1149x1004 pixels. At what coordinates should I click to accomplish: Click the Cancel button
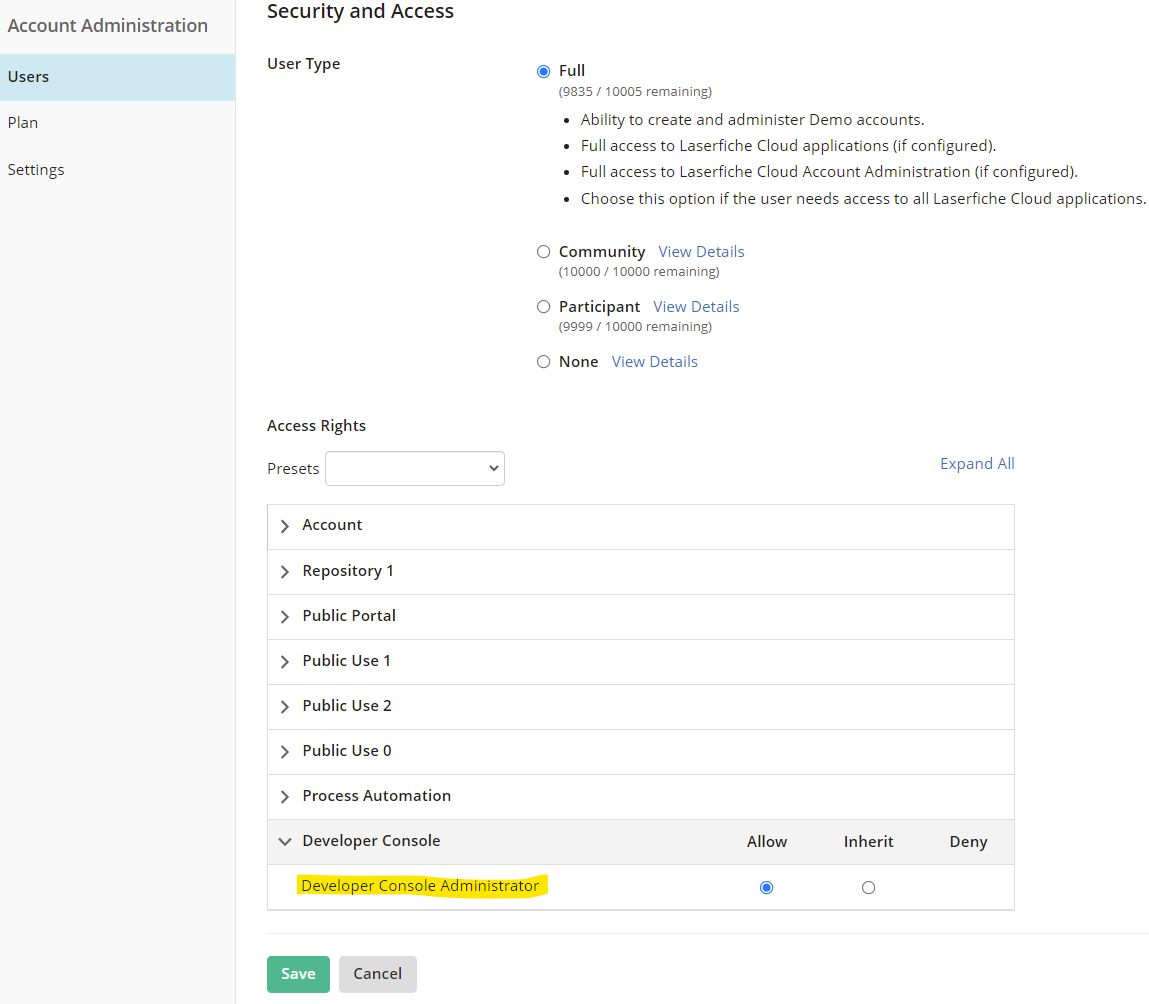click(377, 974)
